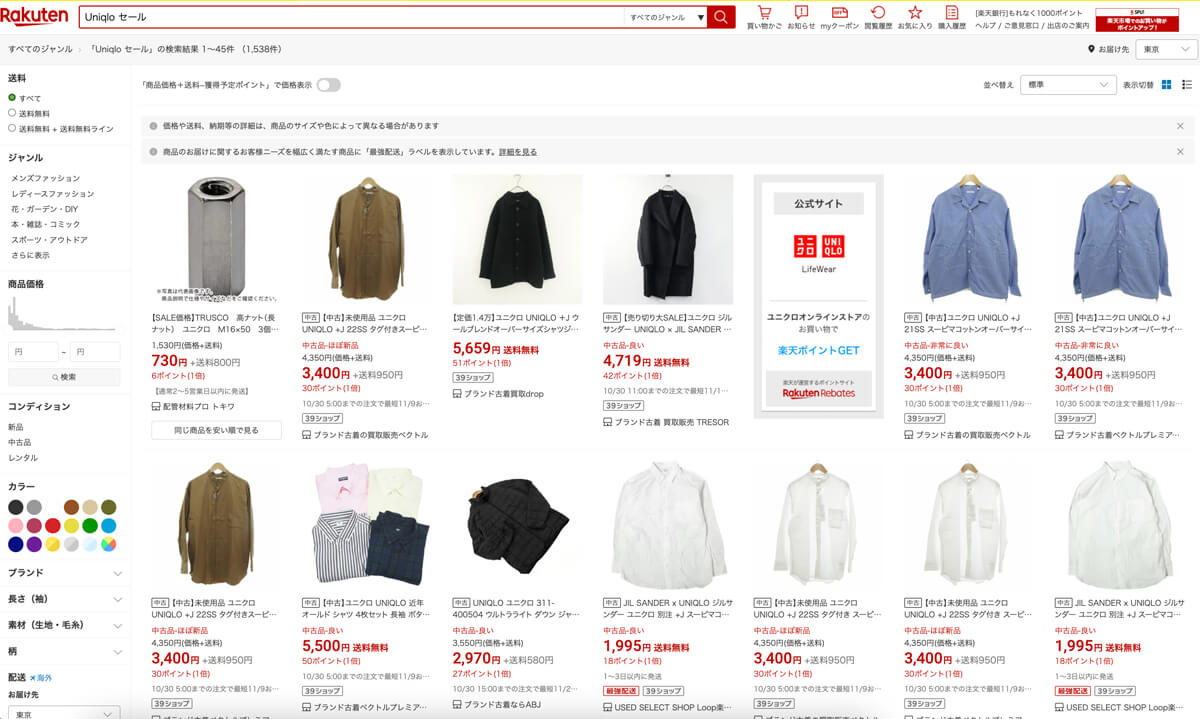Screen dimensions: 1200x719
Task: Click the 海外 delivery link
Action: pyautogui.click(x=41, y=678)
